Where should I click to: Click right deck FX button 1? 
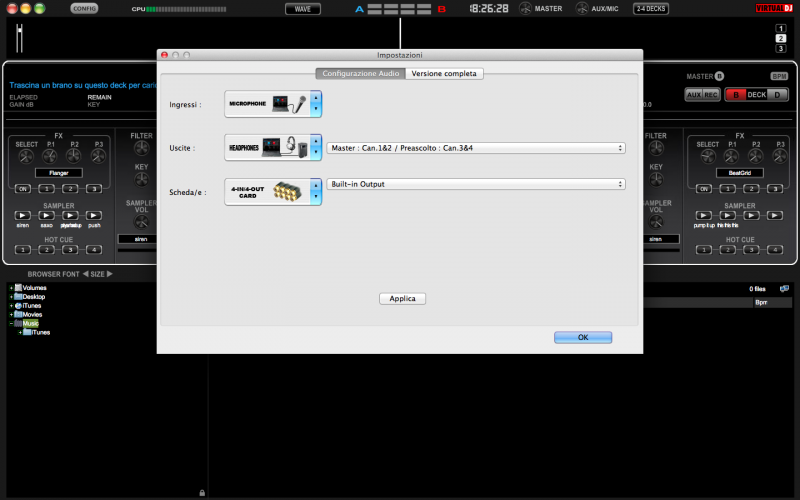(728, 189)
